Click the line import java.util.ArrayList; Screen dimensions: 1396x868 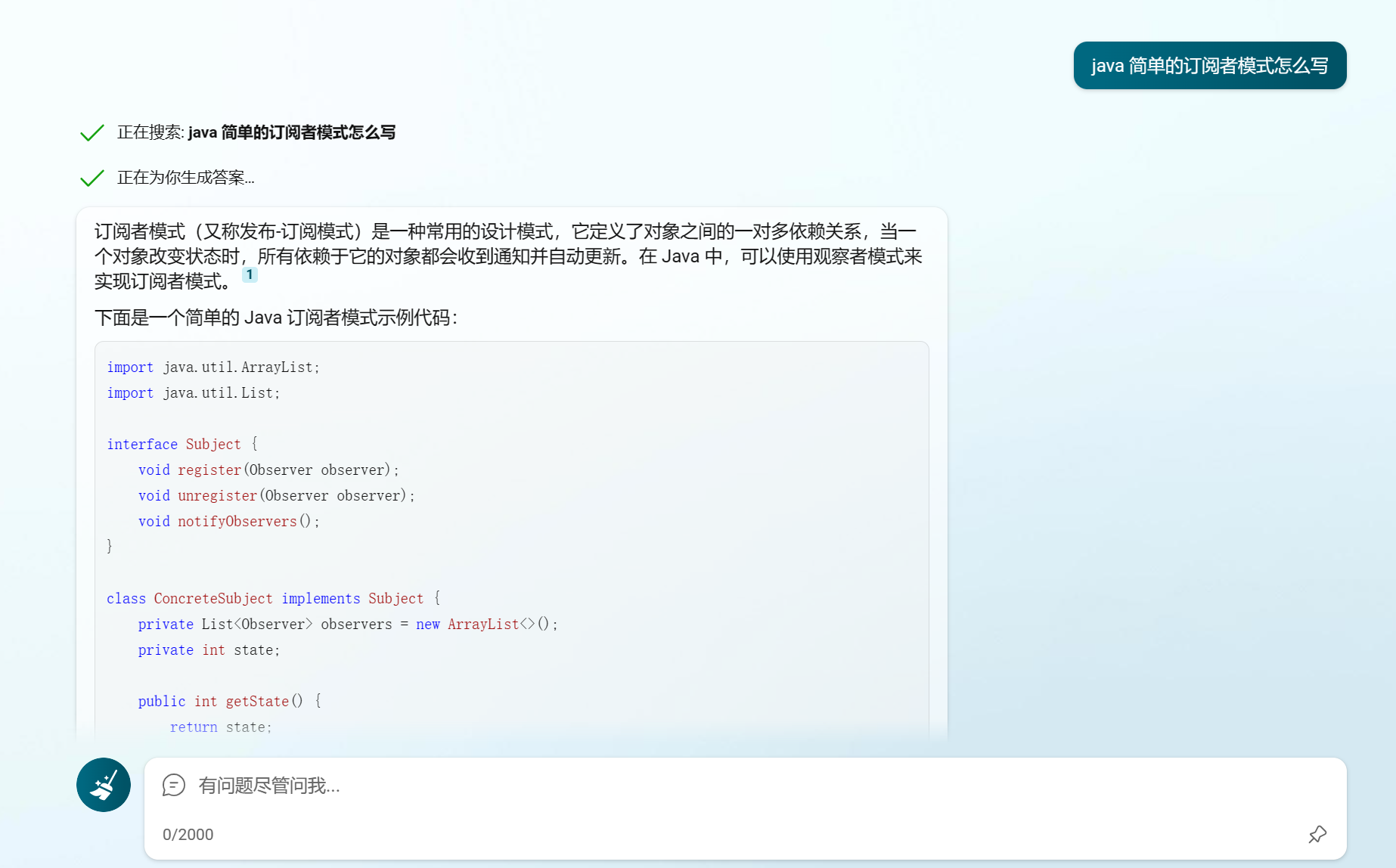click(213, 367)
